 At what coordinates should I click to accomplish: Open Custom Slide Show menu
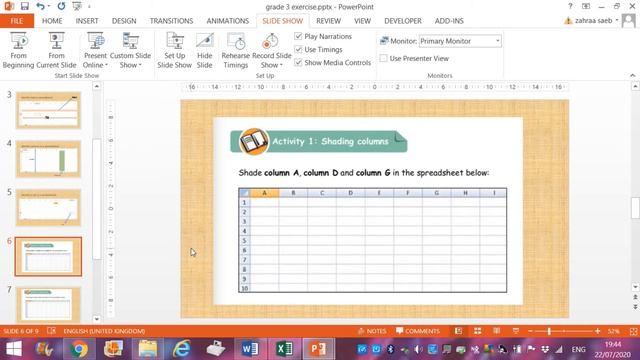coord(130,50)
